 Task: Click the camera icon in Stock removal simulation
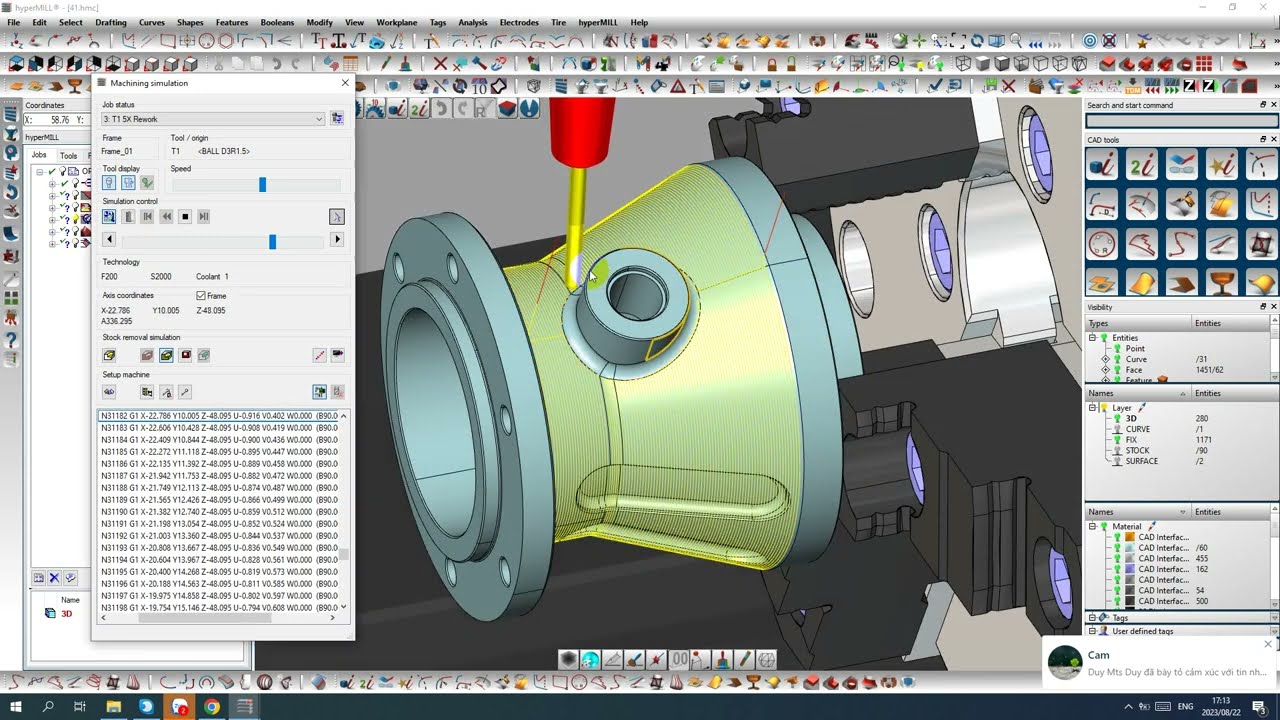pos(337,355)
